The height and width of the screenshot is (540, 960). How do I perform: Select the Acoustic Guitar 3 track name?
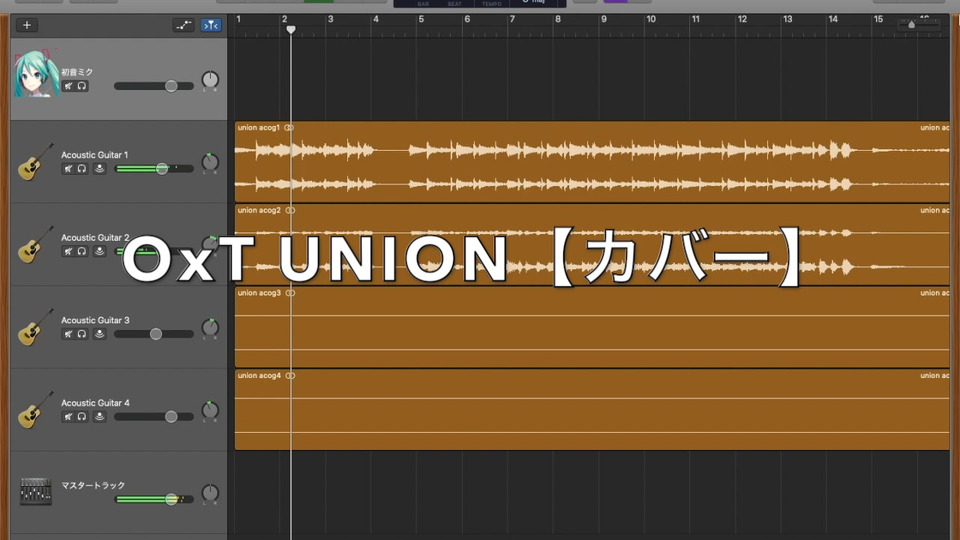point(95,320)
